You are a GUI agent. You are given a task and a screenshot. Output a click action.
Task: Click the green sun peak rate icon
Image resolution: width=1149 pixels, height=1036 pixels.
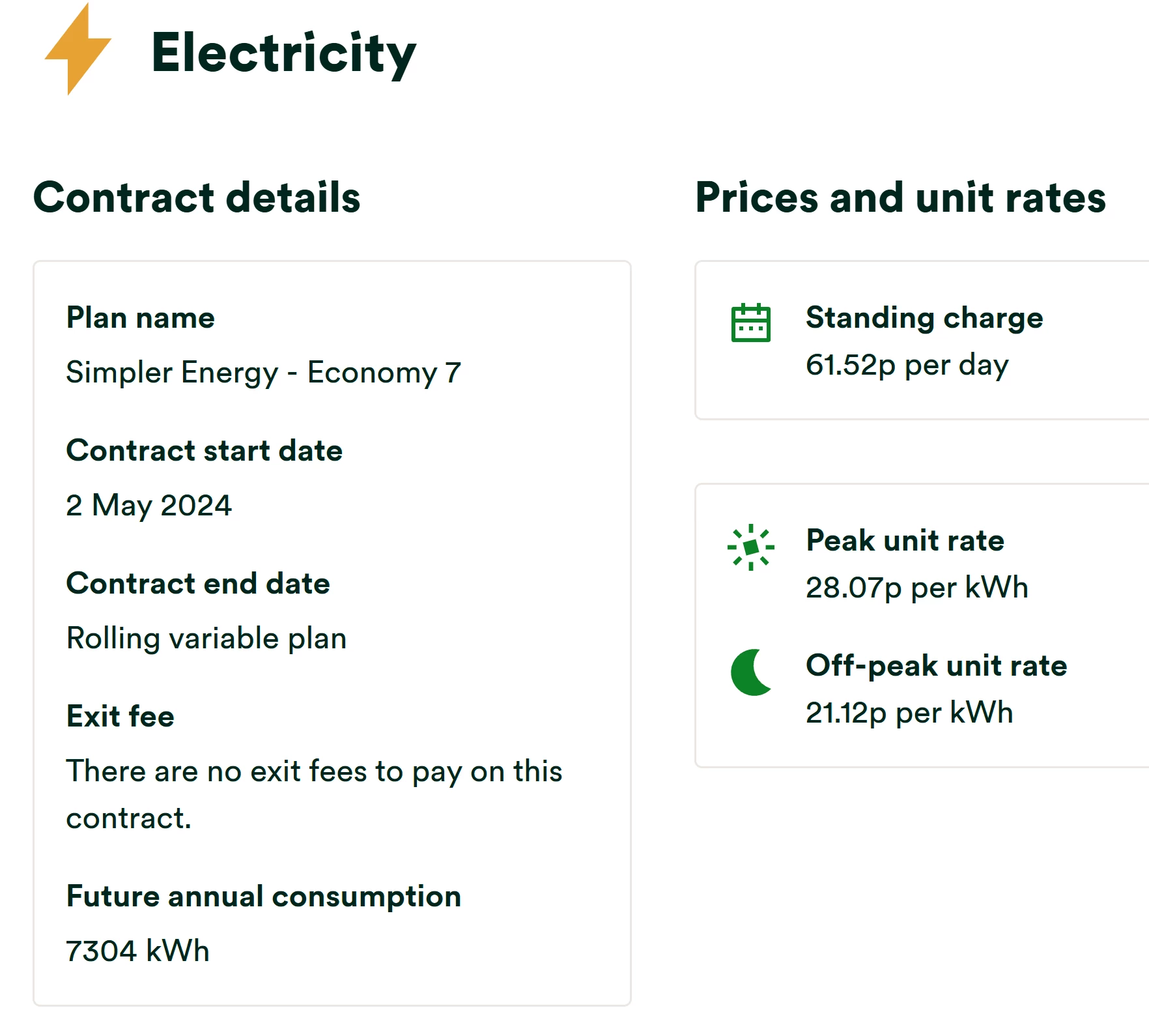tap(750, 547)
